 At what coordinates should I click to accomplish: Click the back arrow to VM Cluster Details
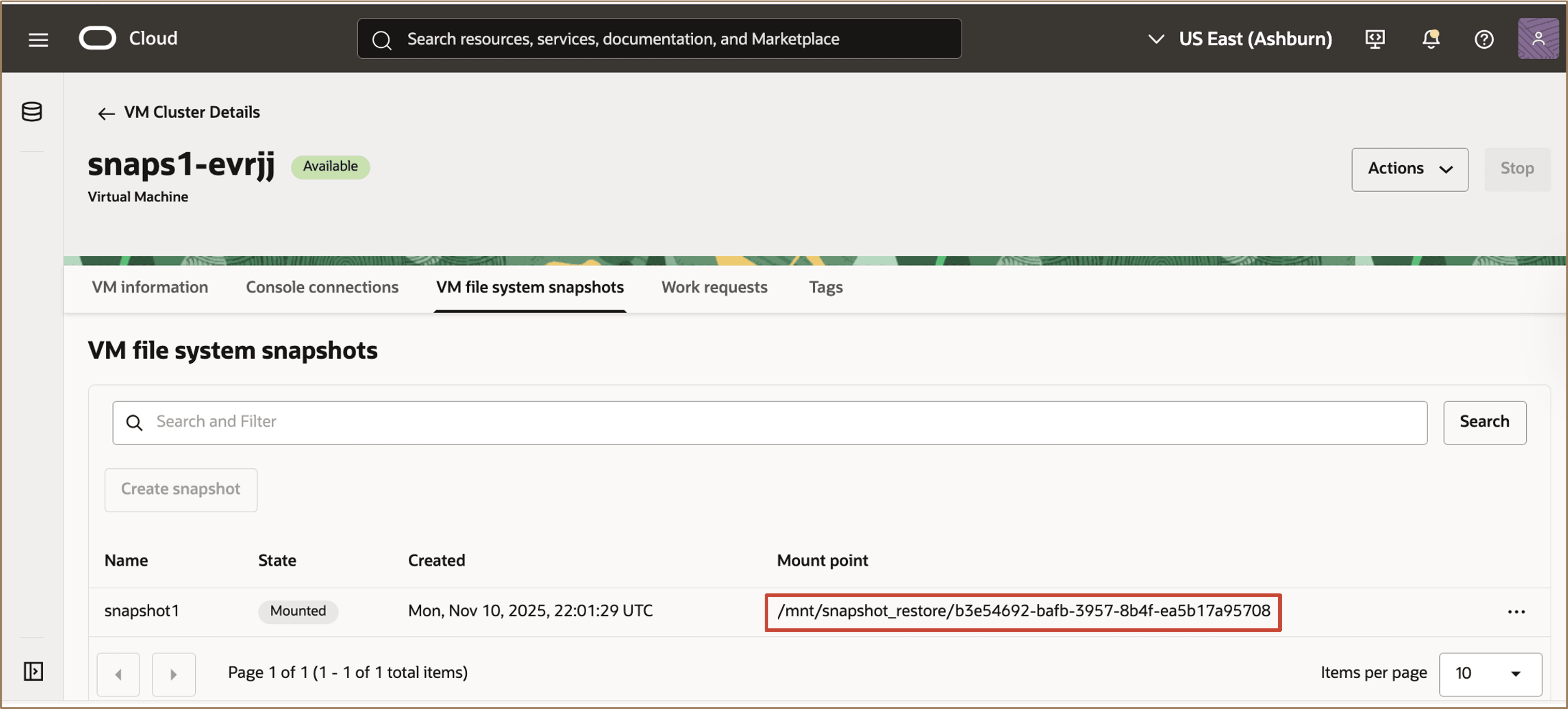tap(106, 113)
